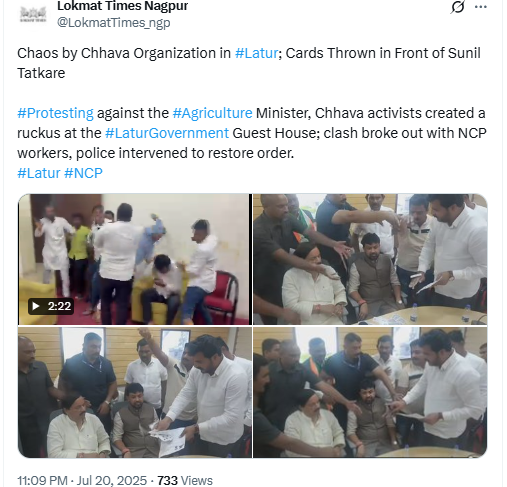Click the bottom #Latur hashtag
The image size is (507, 487).
pos(39,173)
